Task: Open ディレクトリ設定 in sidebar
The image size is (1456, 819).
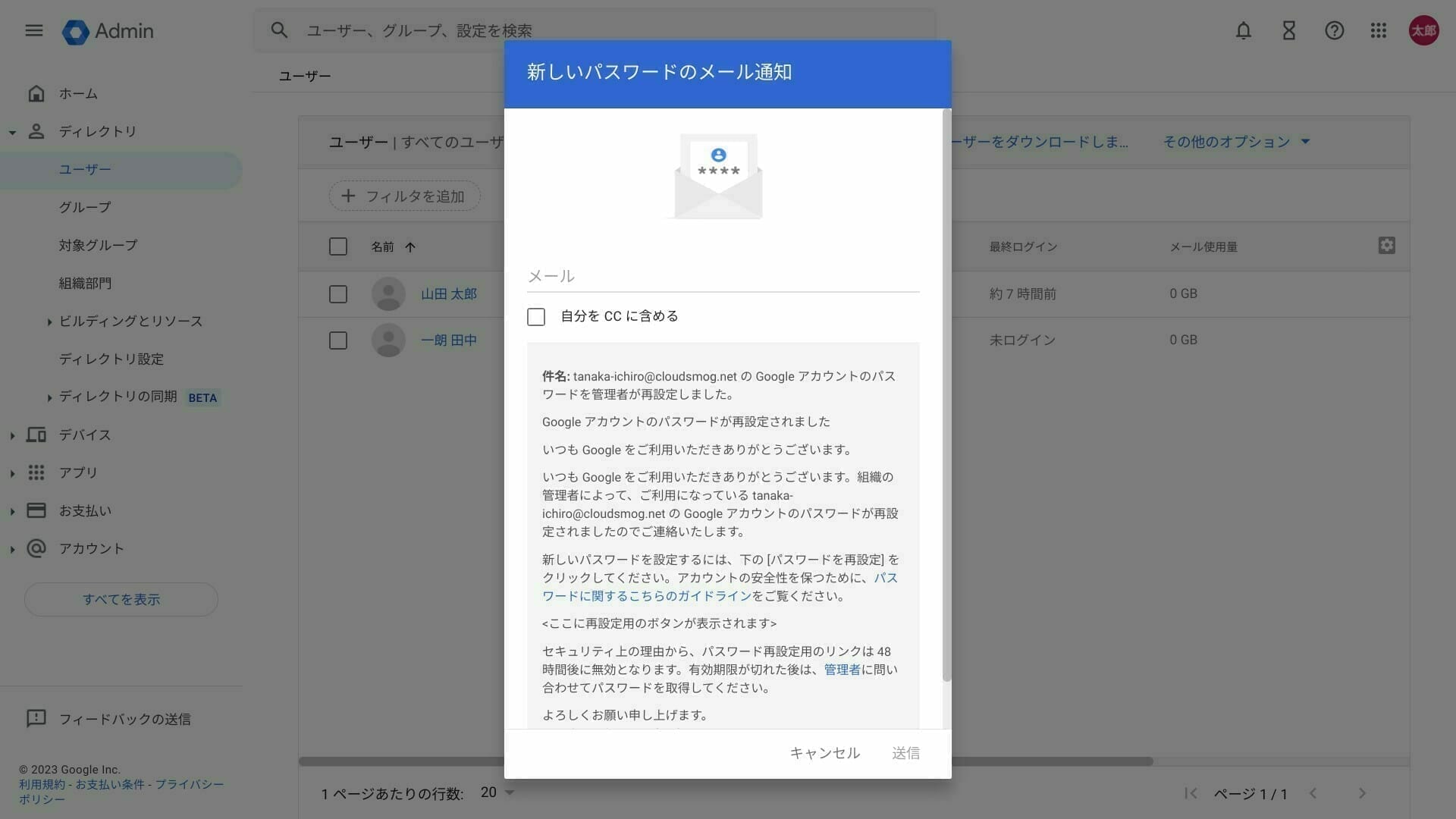Action: click(x=111, y=359)
